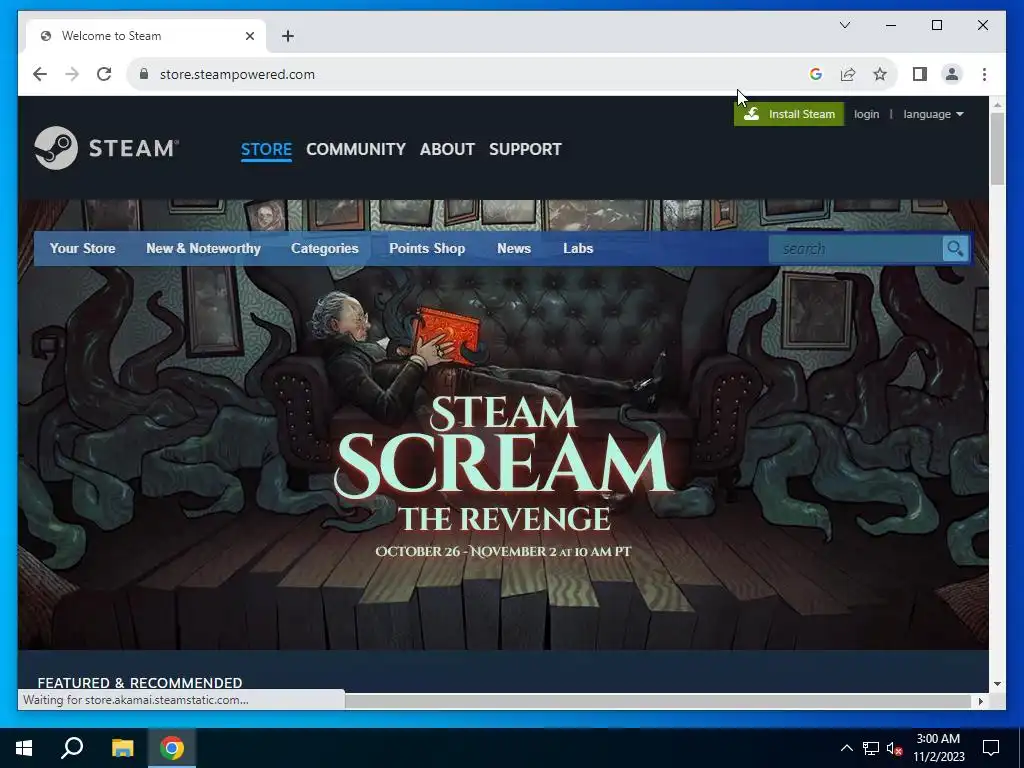Open the Categories tab
The width and height of the screenshot is (1024, 768).
[325, 249]
